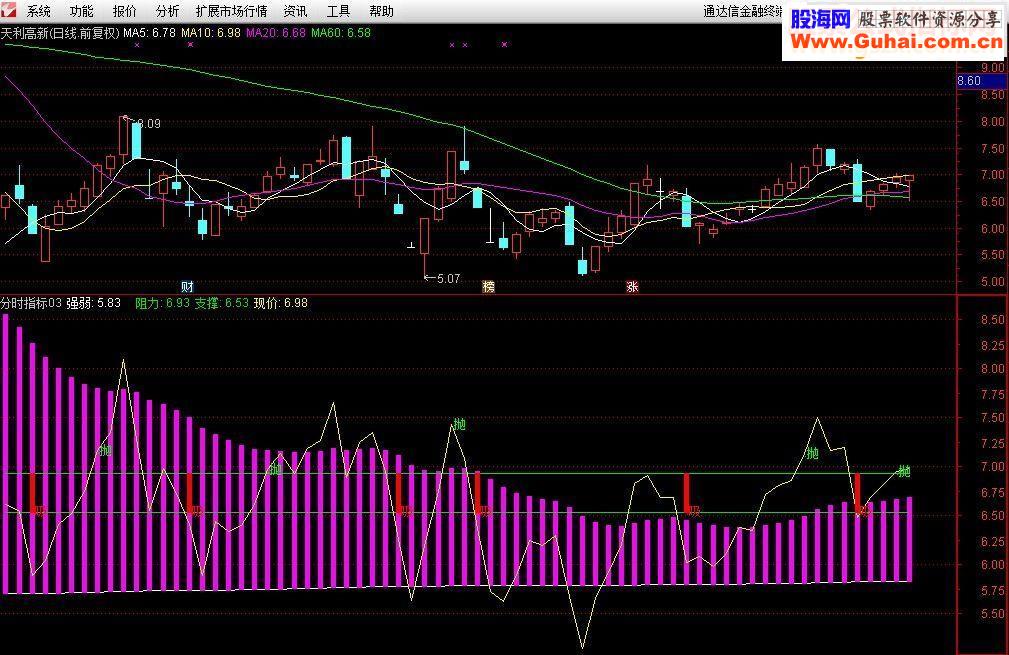Open the 系统 menu
Image resolution: width=1009 pixels, height=655 pixels.
pyautogui.click(x=39, y=11)
